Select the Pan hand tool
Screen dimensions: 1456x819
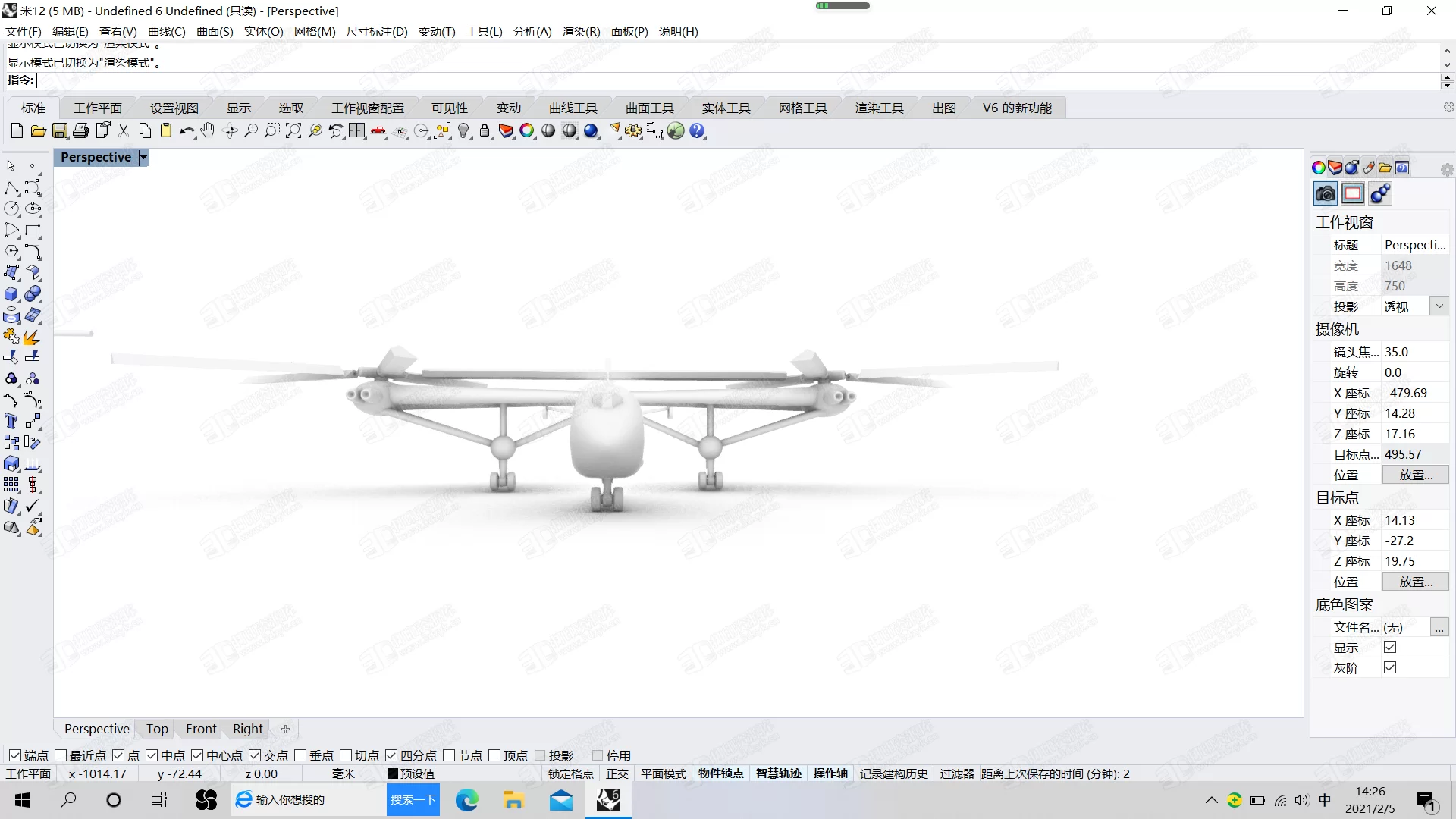click(208, 131)
